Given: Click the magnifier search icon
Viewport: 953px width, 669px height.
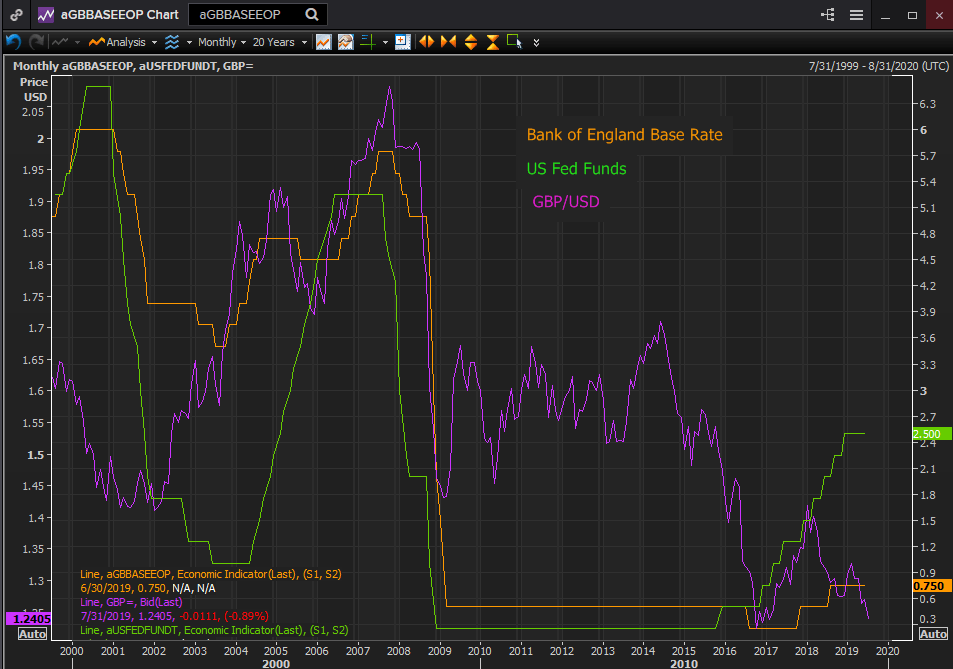Looking at the screenshot, I should [312, 15].
